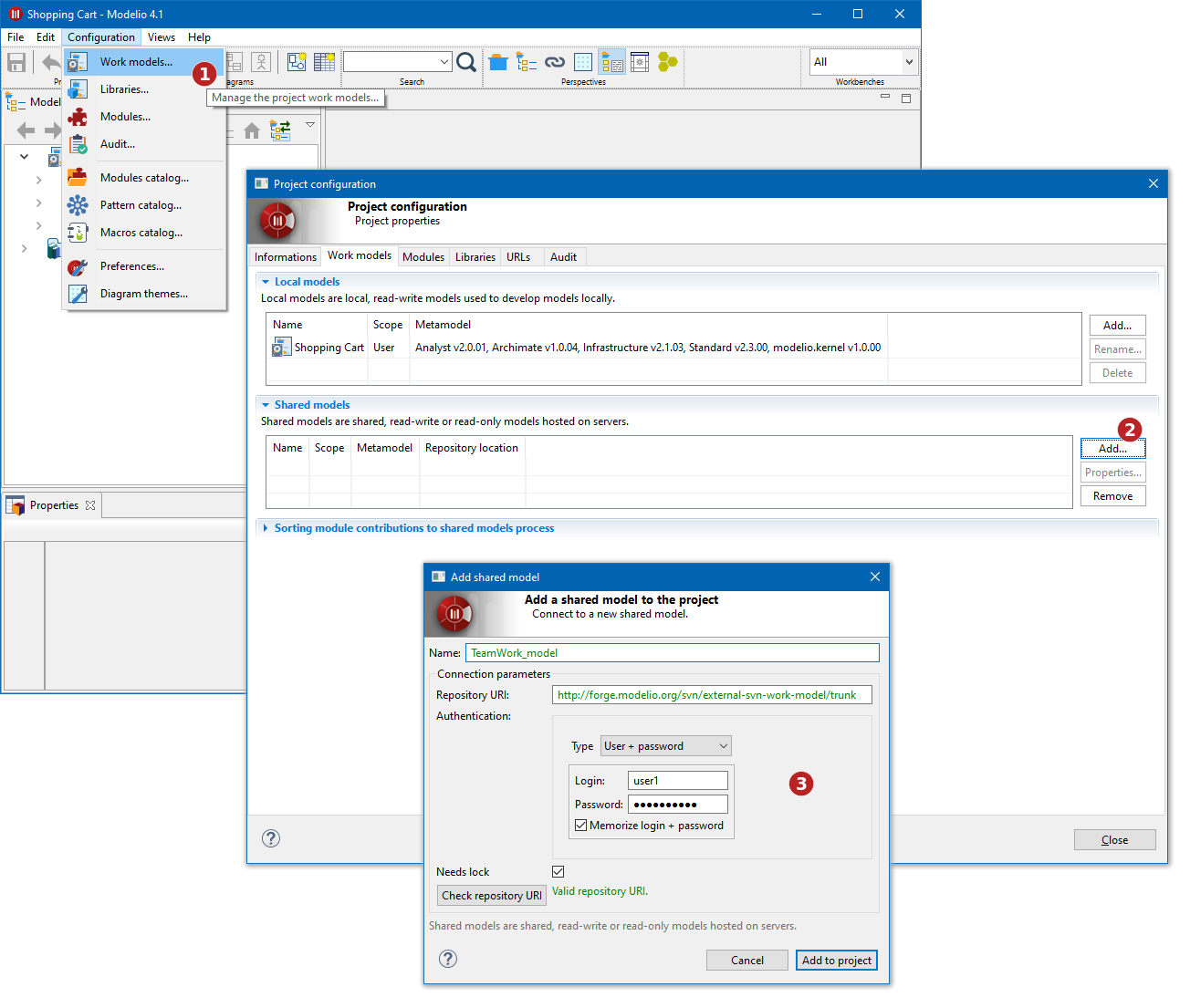Click Remove button for Shared models
Viewport: 1190px width, 1008px height.
click(1112, 496)
